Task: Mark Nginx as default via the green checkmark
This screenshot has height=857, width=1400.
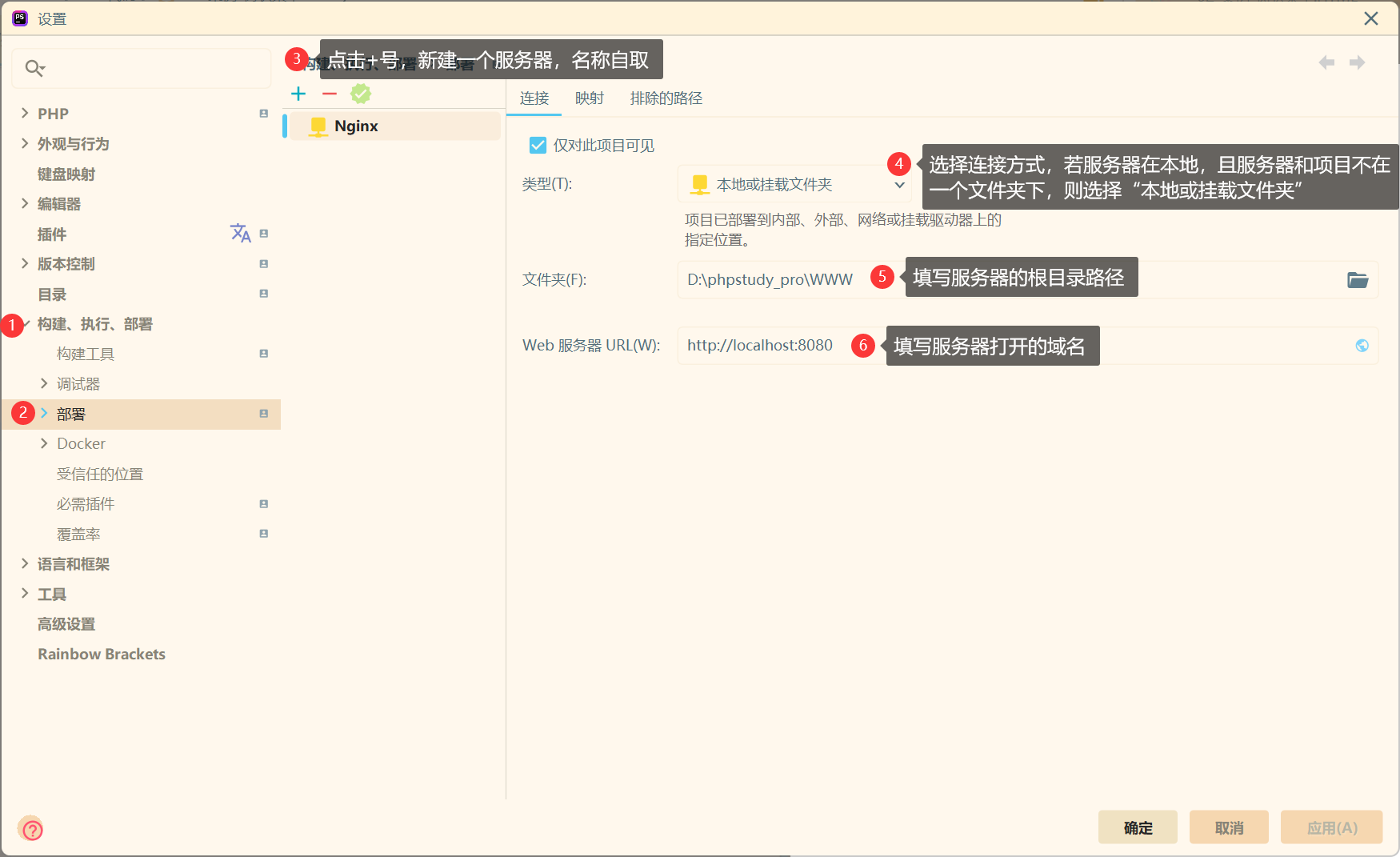Action: click(361, 94)
